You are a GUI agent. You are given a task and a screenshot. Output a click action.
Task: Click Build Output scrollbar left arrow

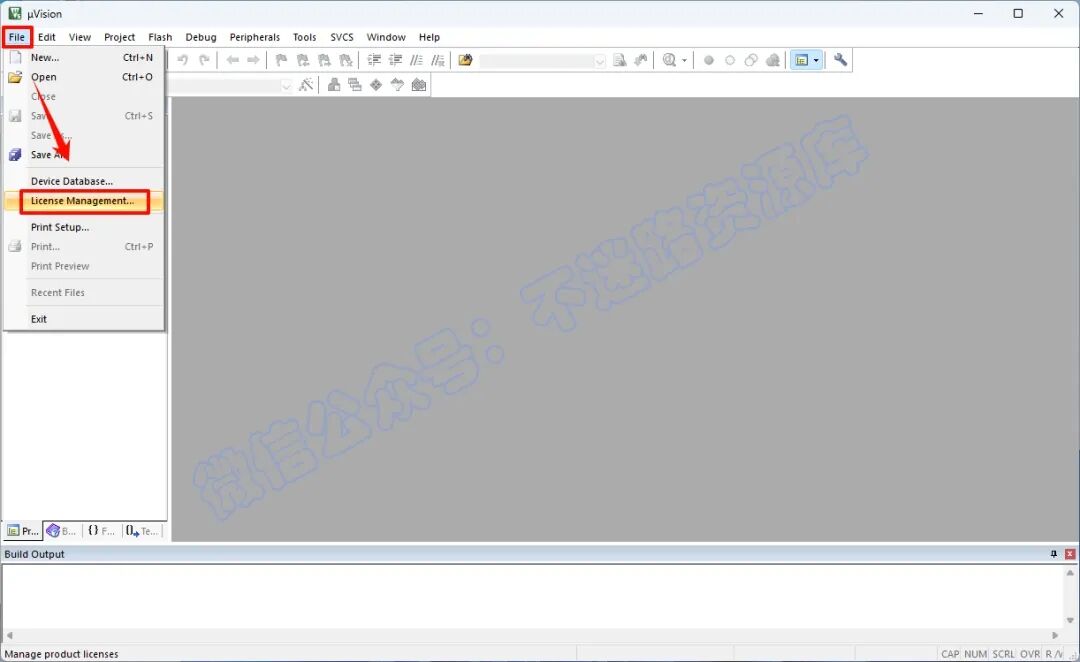tap(9, 635)
